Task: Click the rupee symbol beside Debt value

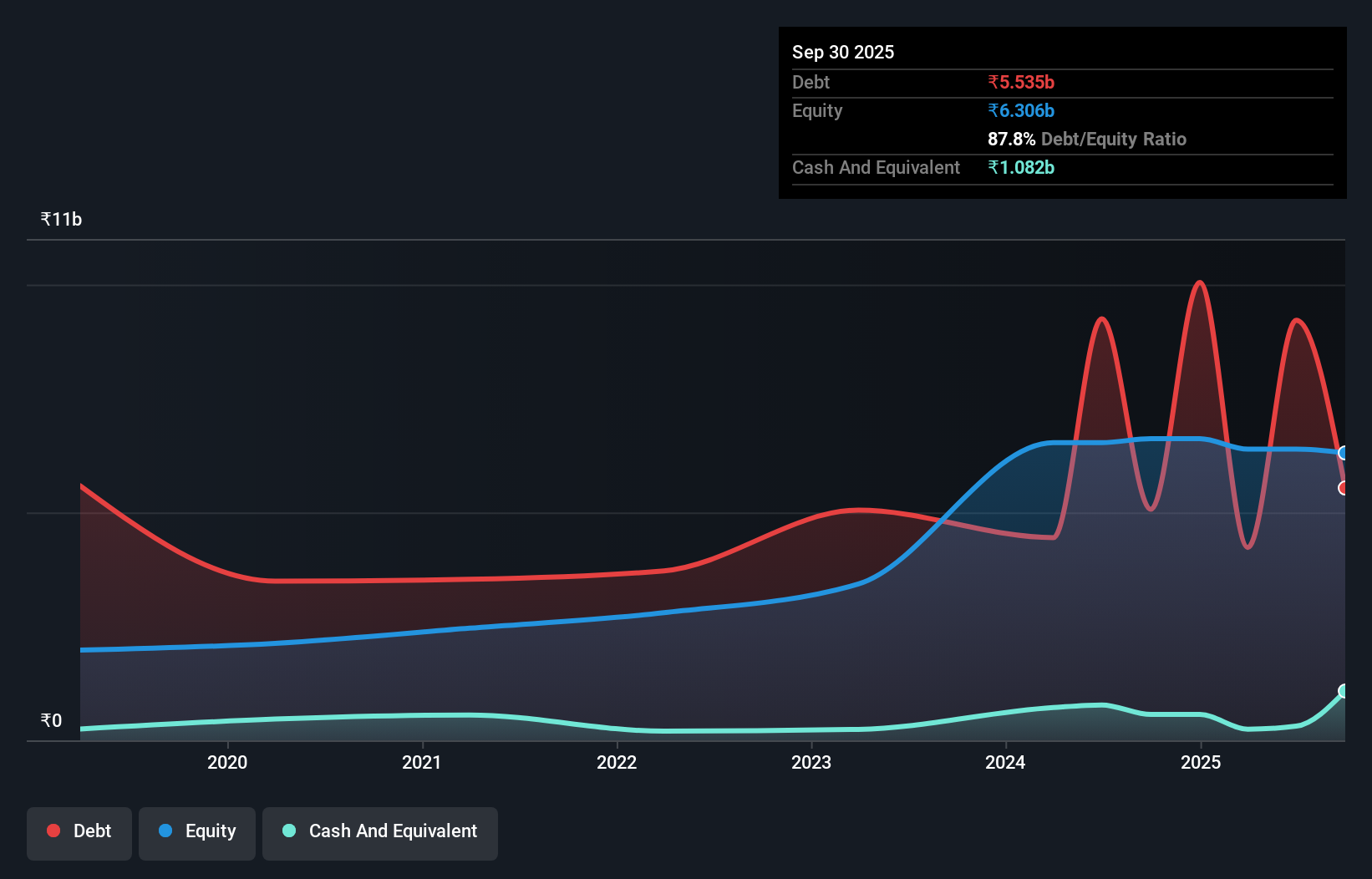Action: click(x=993, y=82)
